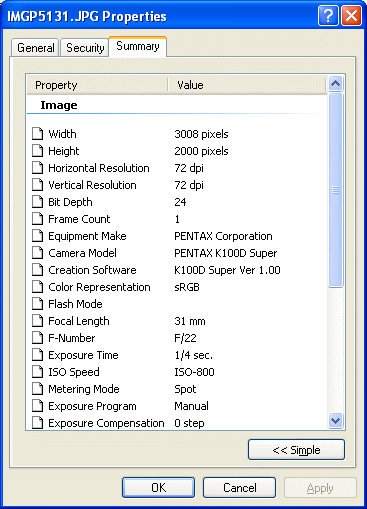Click the 'Manual' exposure program value
Image resolution: width=367 pixels, height=509 pixels.
pyautogui.click(x=191, y=406)
